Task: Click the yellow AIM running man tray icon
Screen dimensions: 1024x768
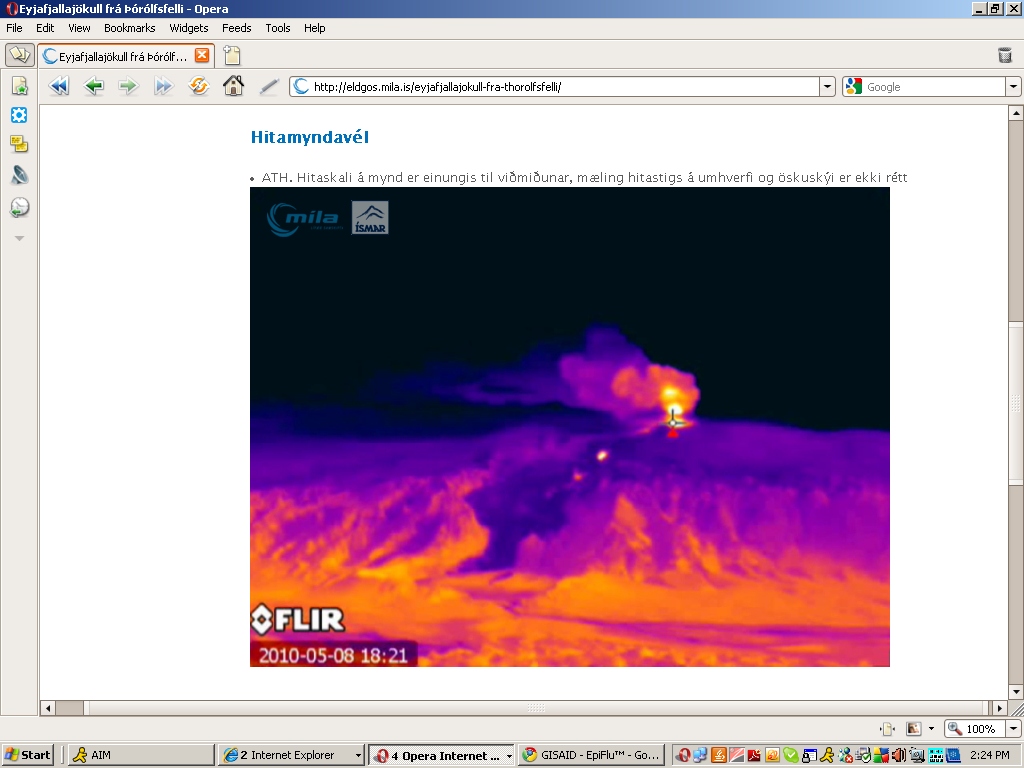Action: coord(827,756)
